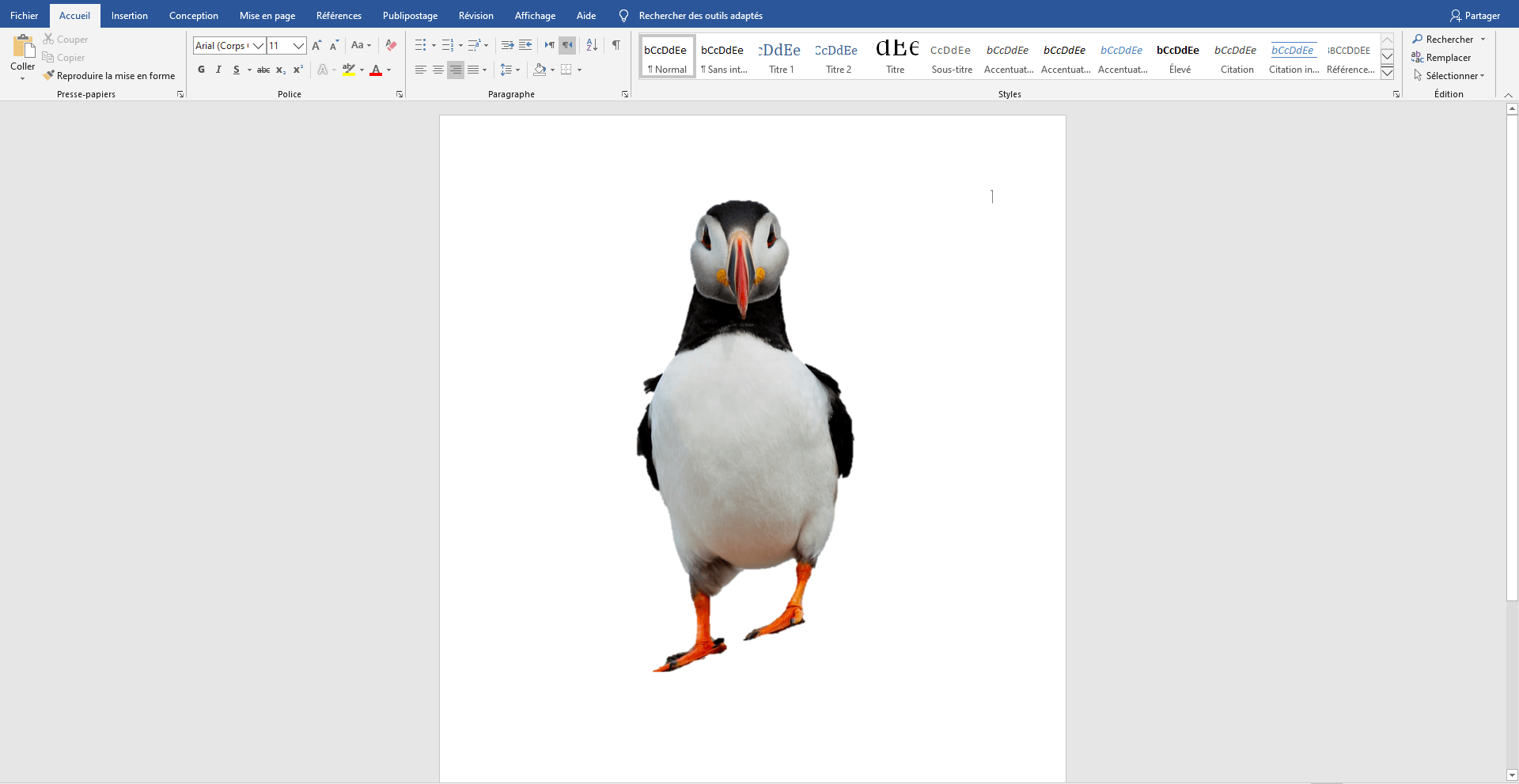This screenshot has width=1519, height=784.
Task: Apply yellow text highlight color
Action: 349,70
